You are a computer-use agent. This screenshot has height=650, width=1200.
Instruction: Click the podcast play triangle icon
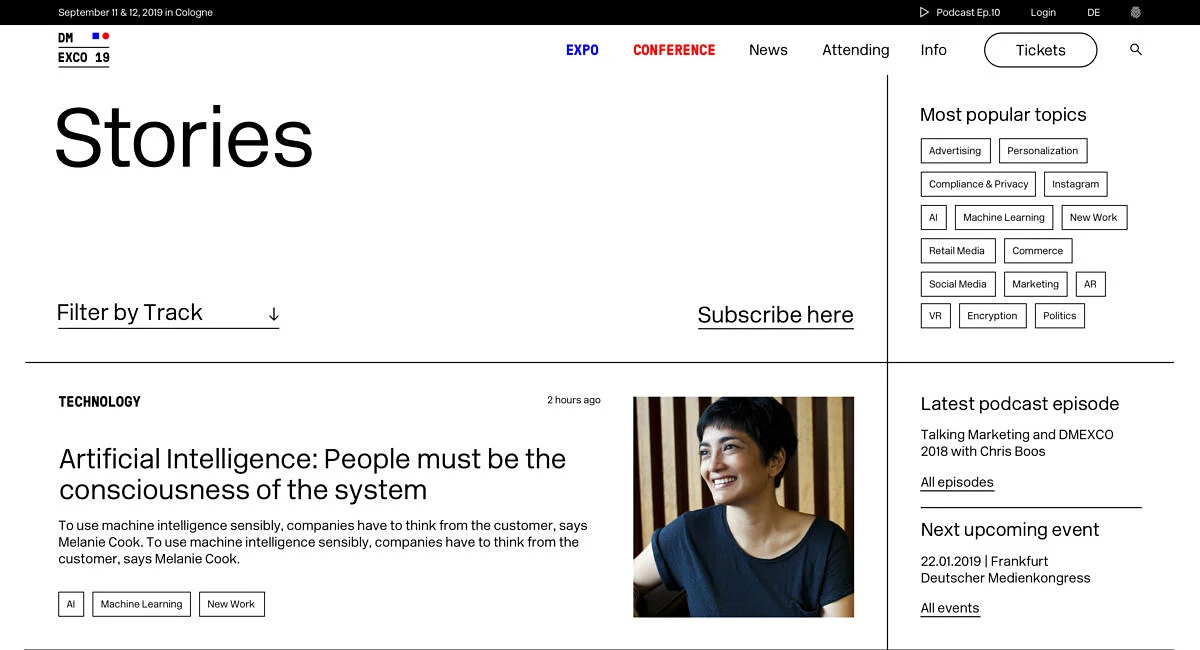924,12
